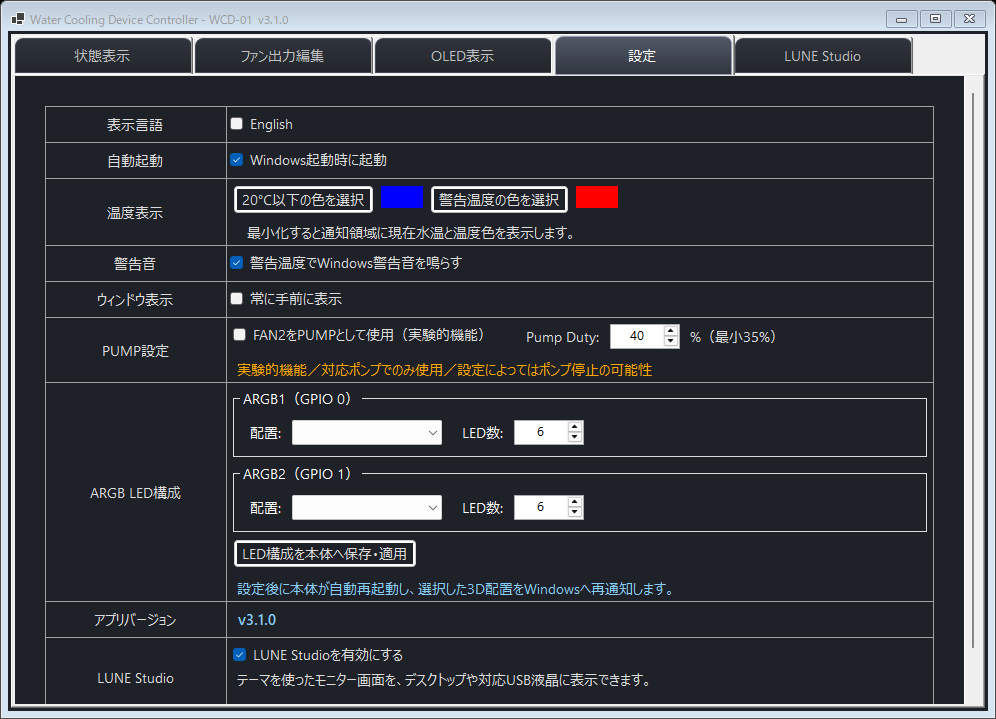
Task: Select the 設定 tab
Action: click(643, 56)
